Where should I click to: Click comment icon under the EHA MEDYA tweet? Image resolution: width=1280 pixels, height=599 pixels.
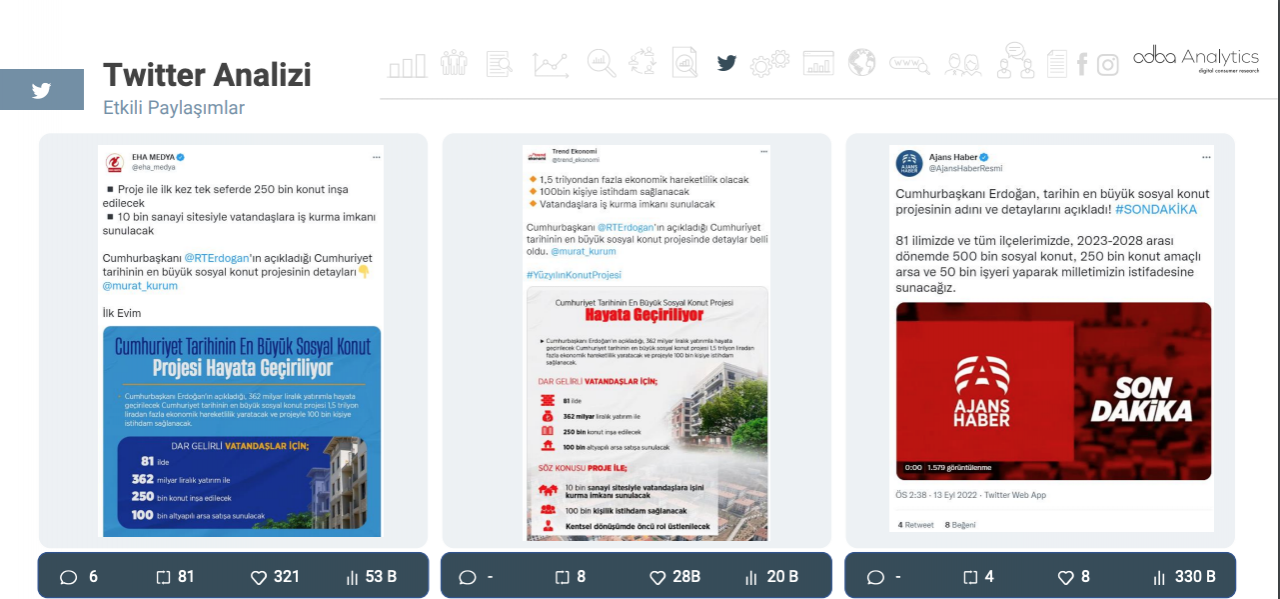pos(69,577)
